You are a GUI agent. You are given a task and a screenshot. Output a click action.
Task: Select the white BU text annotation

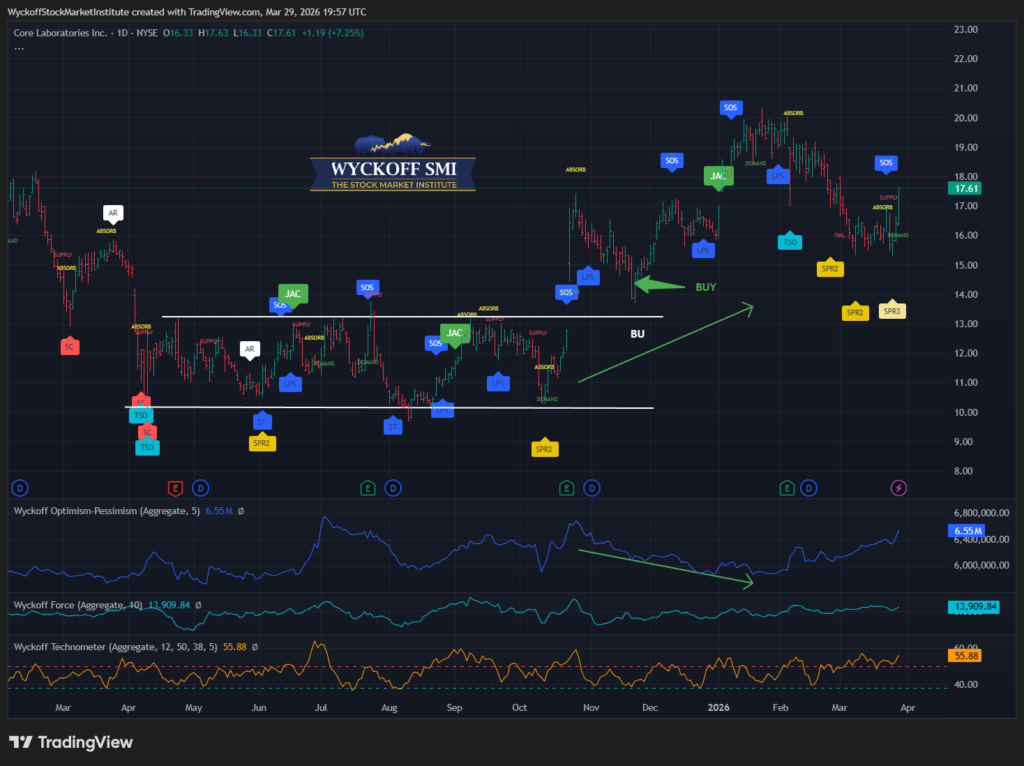637,333
